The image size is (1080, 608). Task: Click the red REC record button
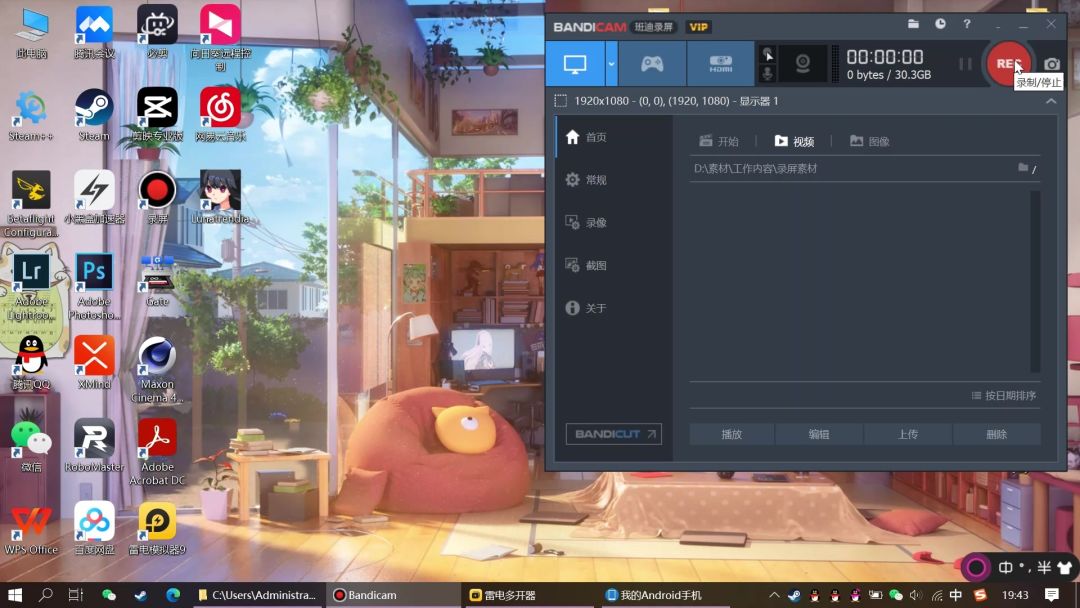[1004, 64]
